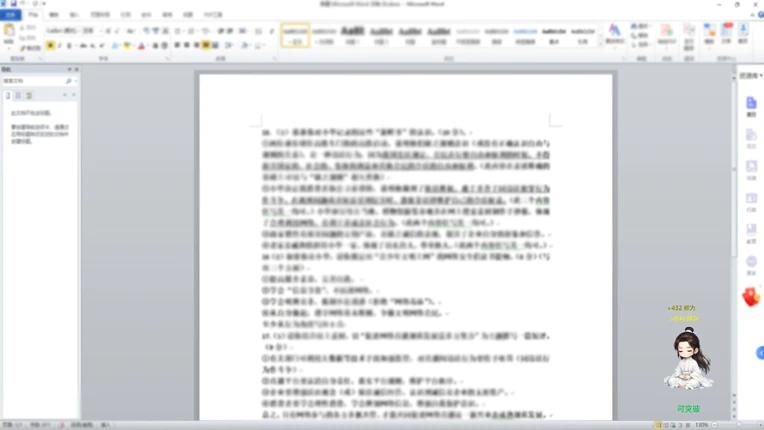The image size is (764, 430).
Task: Switch to the References ribbon tab
Action: point(126,15)
